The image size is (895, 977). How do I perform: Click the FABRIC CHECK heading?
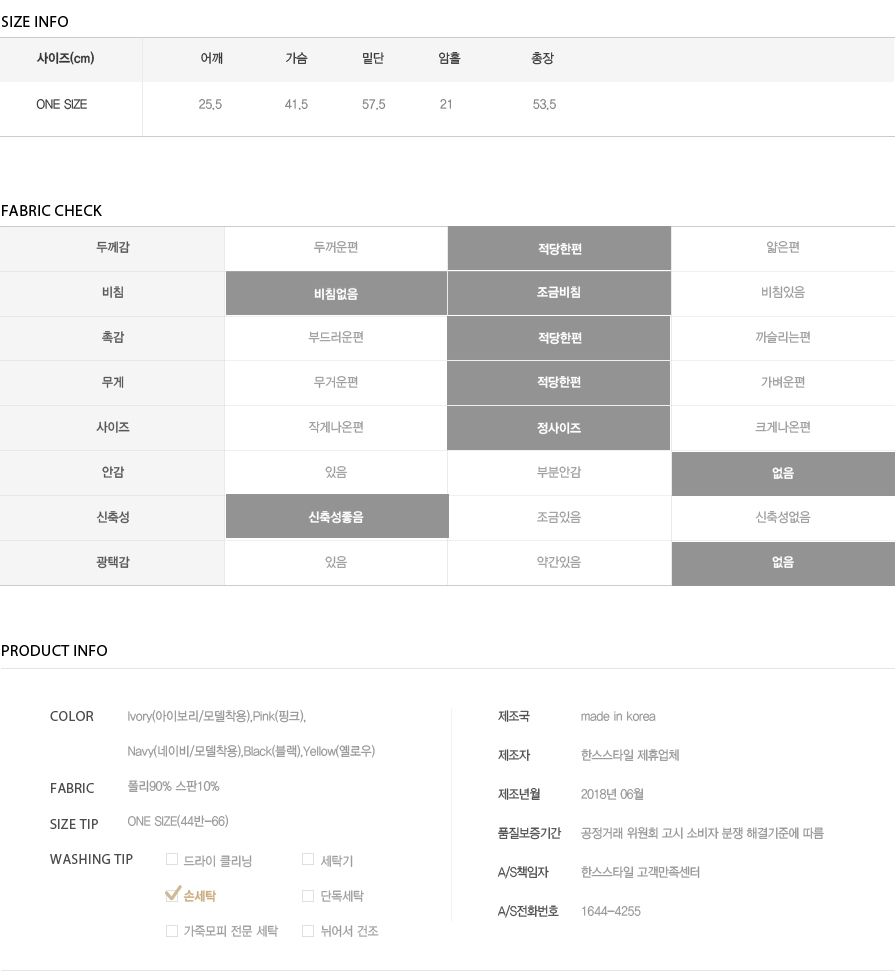(51, 211)
